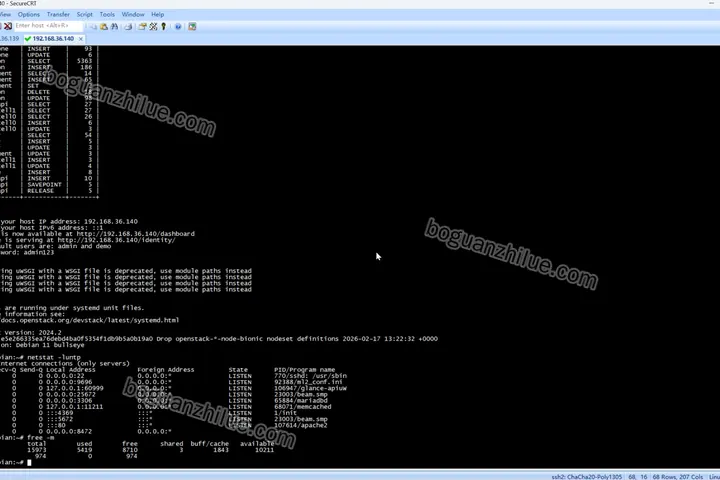Click the '65884/mariadbd' process entry

point(301,401)
